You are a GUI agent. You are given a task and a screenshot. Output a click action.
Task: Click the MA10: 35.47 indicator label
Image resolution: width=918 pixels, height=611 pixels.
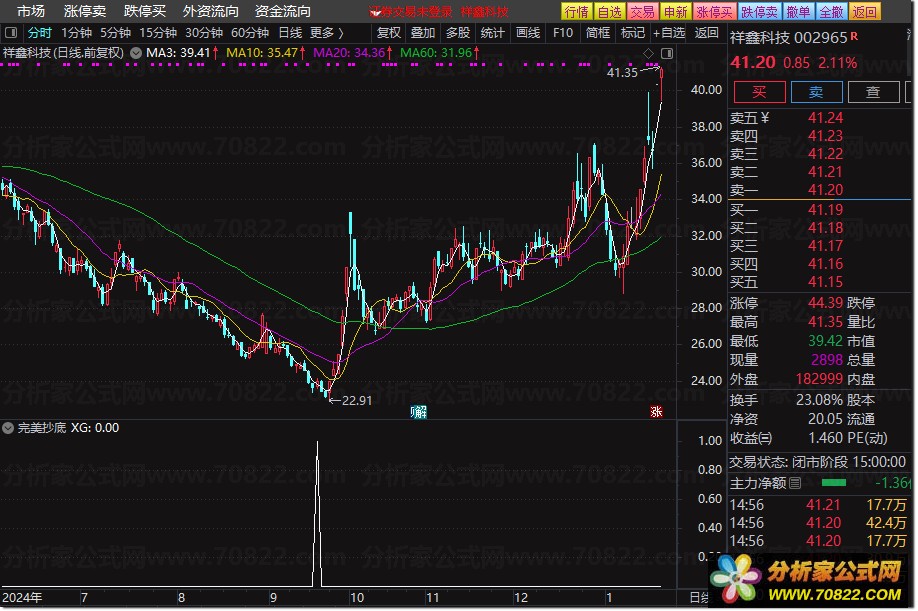pyautogui.click(x=265, y=53)
